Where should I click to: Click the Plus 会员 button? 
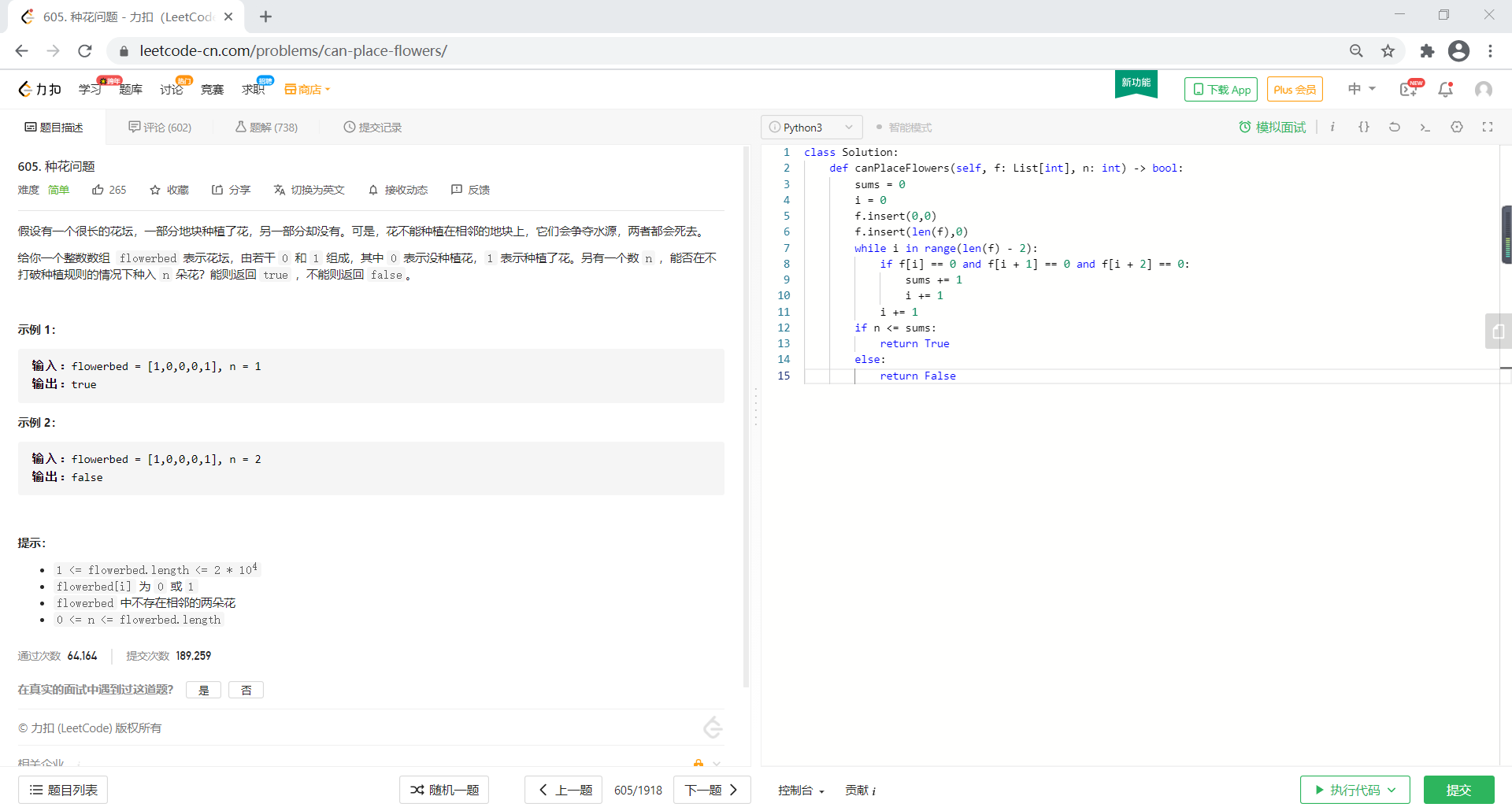click(x=1295, y=89)
